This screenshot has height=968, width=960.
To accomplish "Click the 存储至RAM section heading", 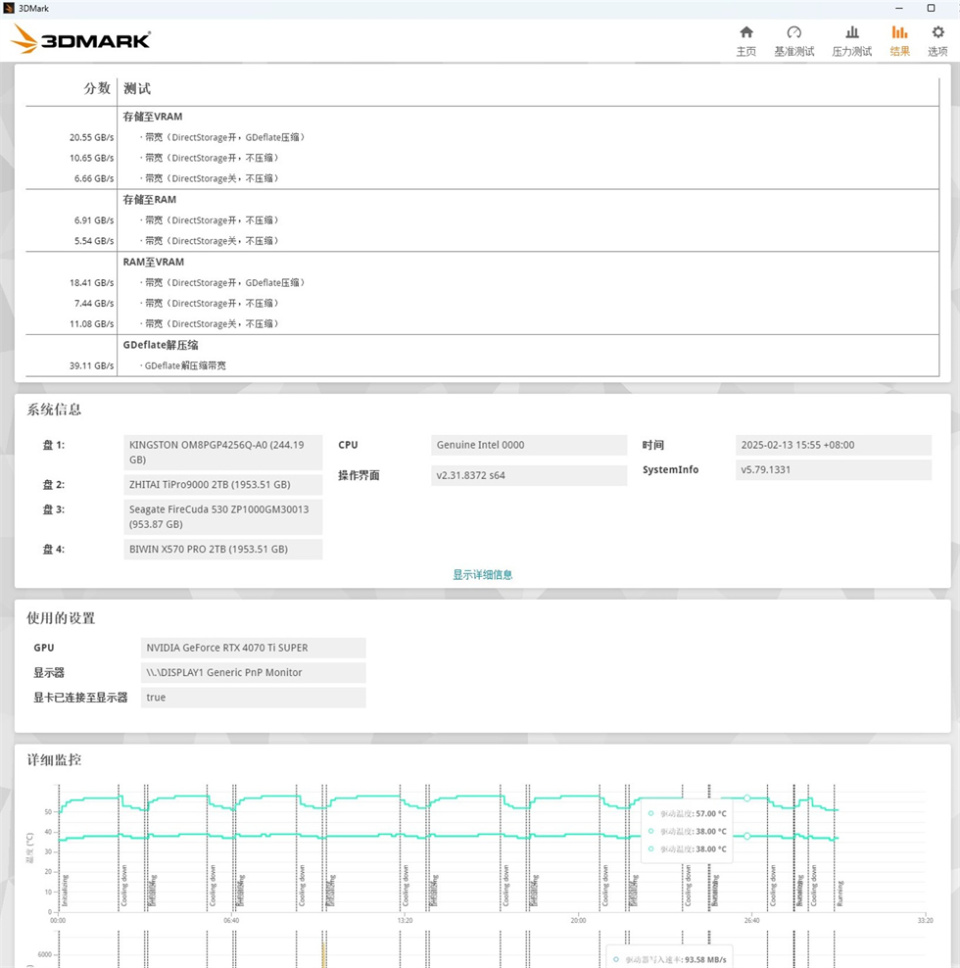I will point(149,199).
